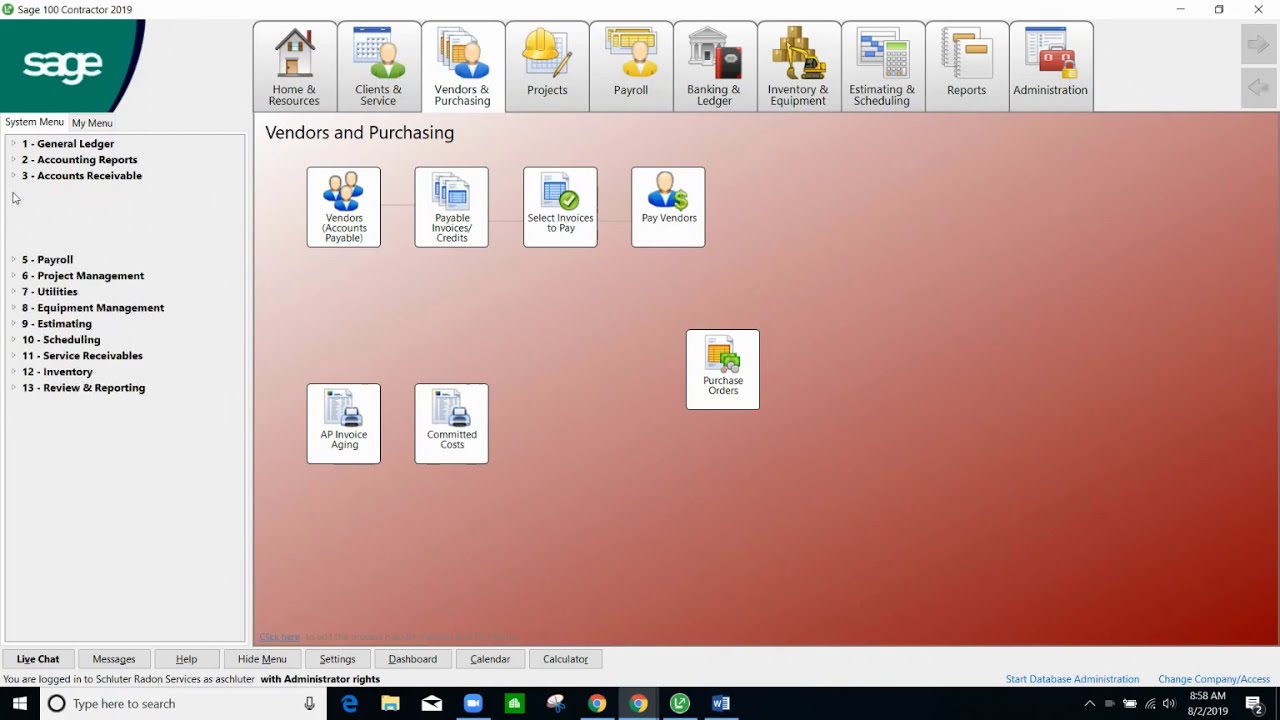Switch to Clients & Service section
The width and height of the screenshot is (1280, 720).
(378, 67)
